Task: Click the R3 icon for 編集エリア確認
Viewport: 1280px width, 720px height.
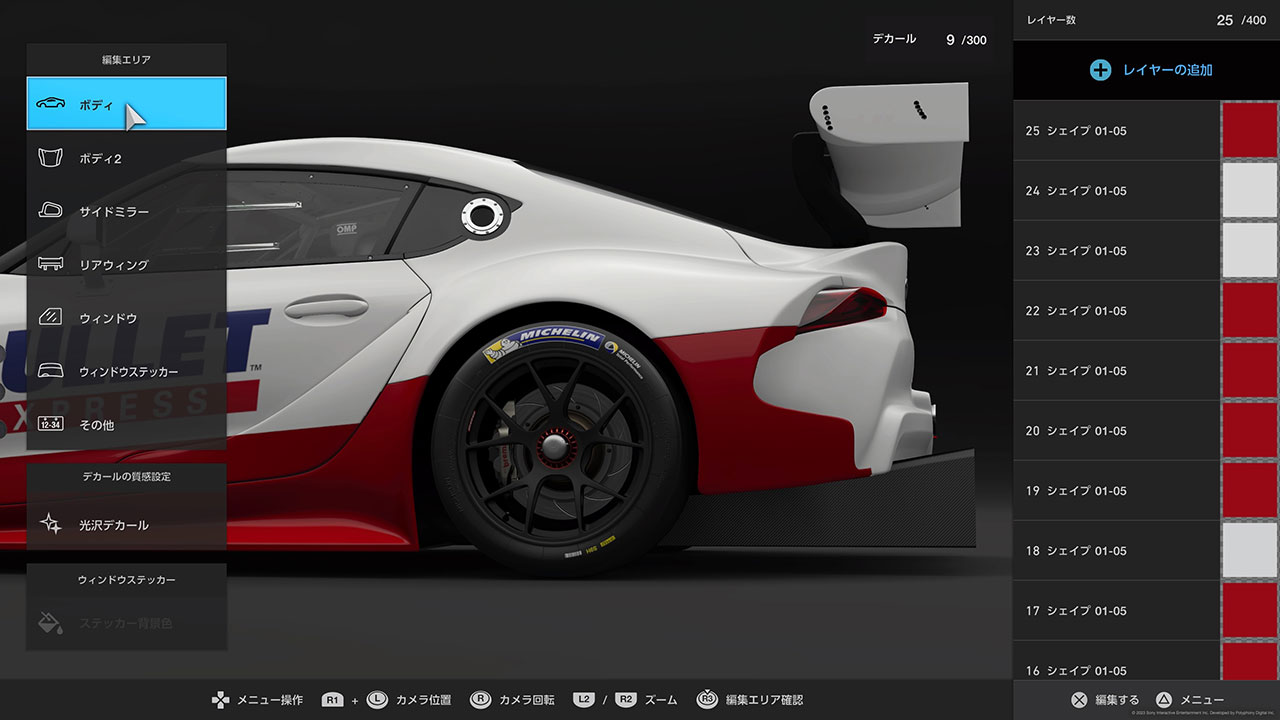Action: (x=707, y=700)
